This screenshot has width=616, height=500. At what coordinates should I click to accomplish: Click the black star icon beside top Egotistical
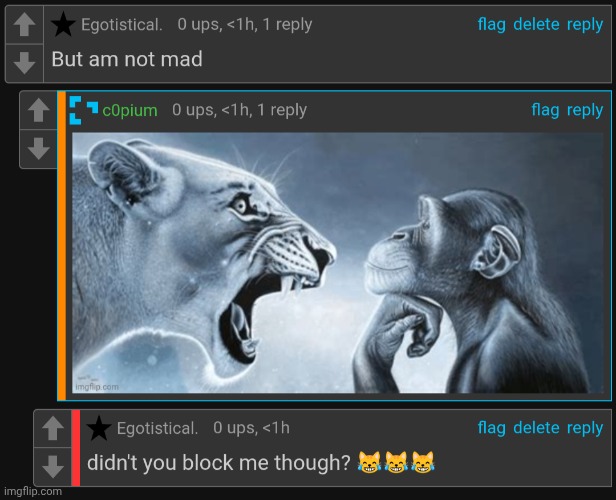[63, 24]
